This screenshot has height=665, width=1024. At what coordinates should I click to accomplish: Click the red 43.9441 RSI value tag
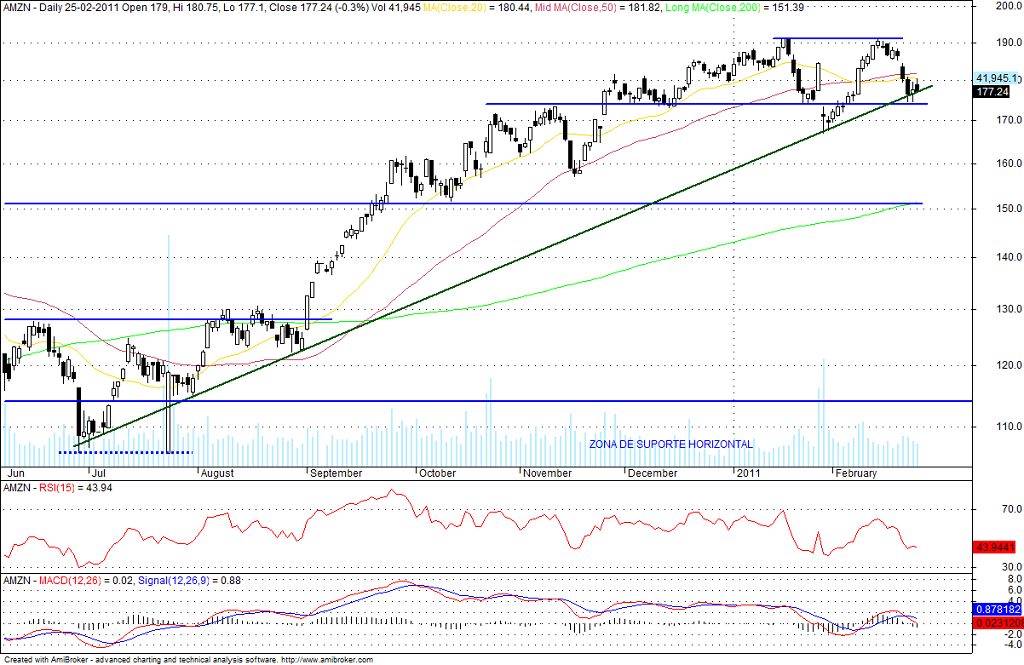[x=995, y=547]
